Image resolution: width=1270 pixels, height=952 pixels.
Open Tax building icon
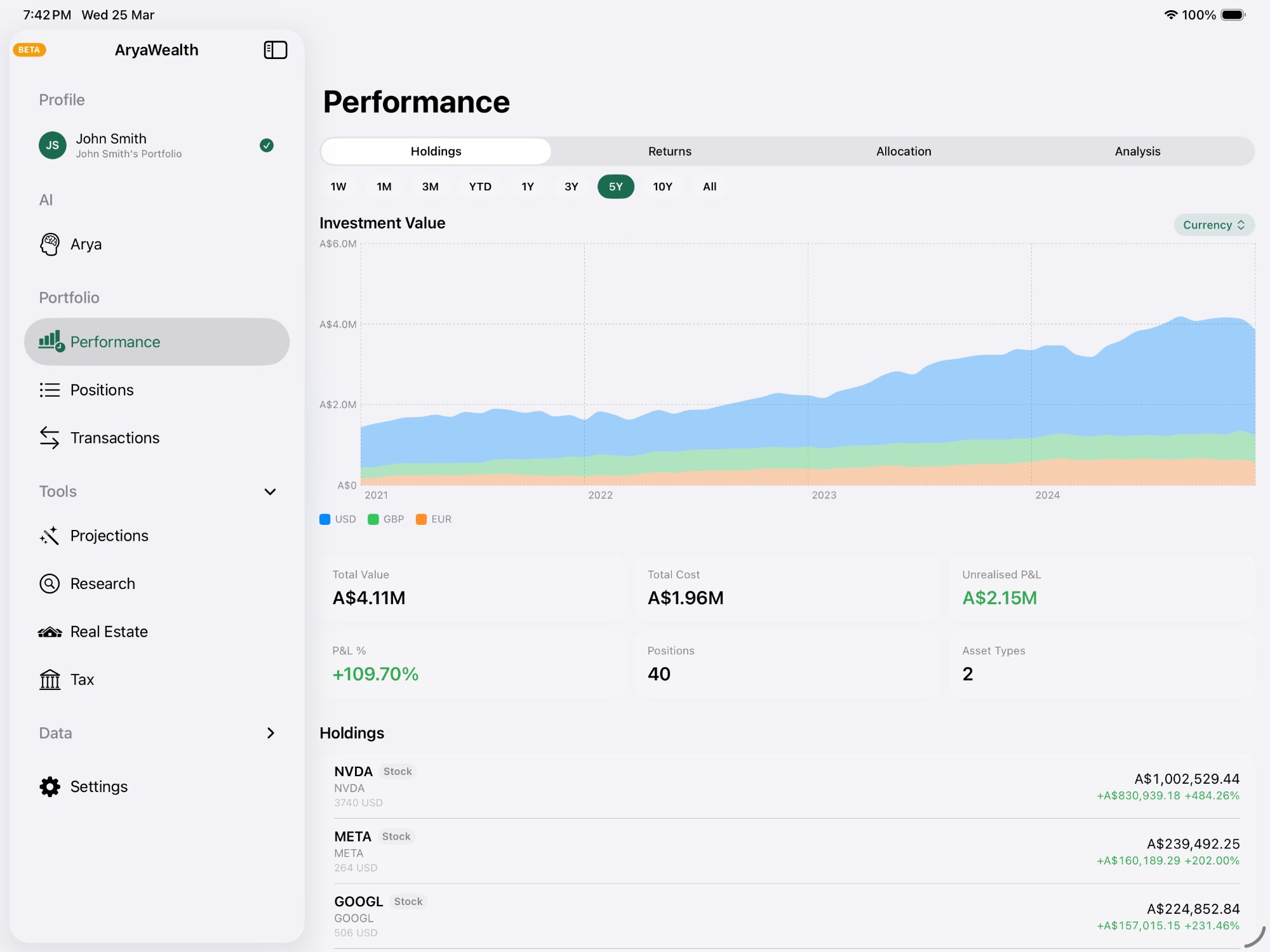coord(50,680)
